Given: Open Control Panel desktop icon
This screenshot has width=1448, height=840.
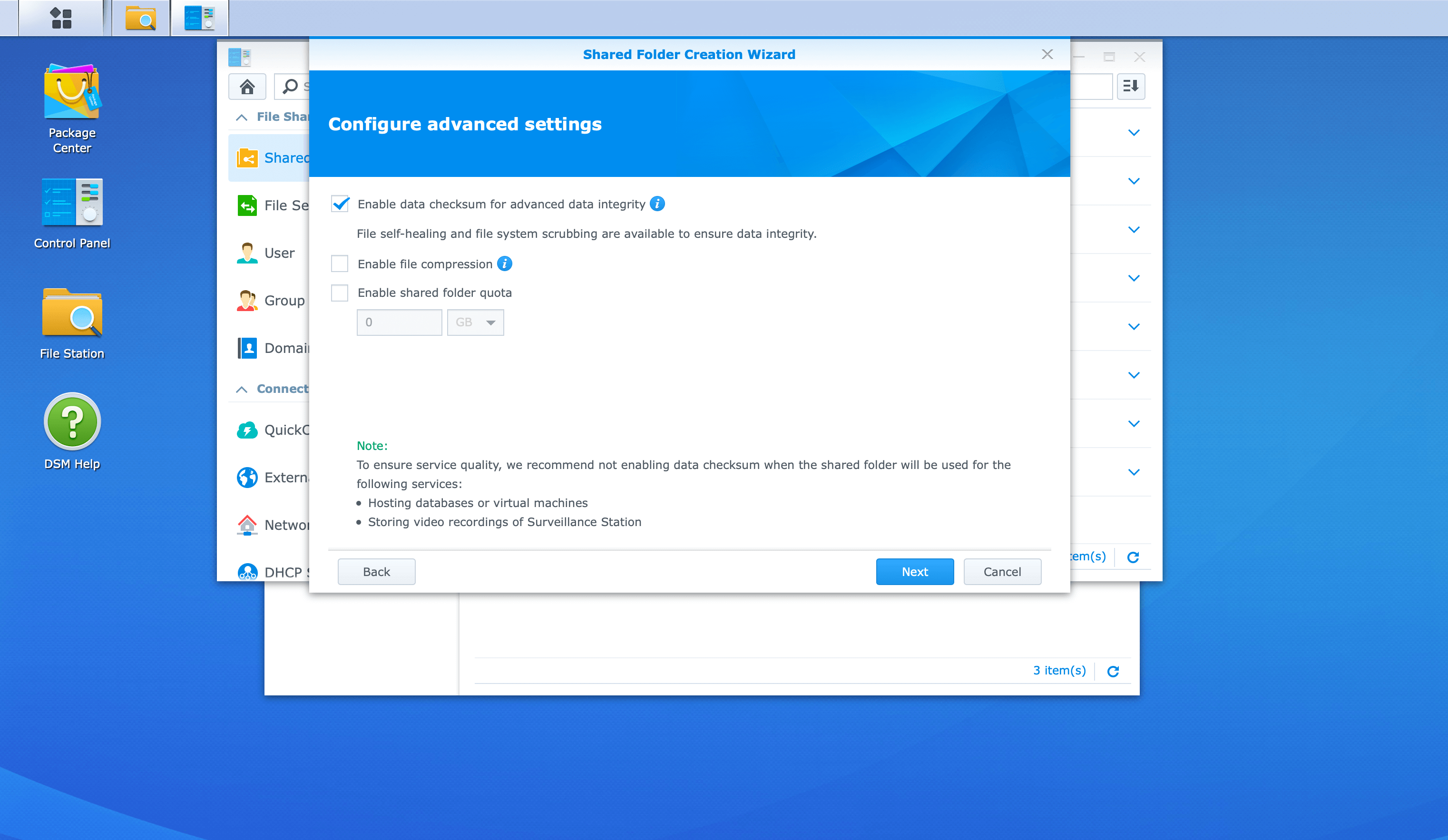Looking at the screenshot, I should (72, 214).
